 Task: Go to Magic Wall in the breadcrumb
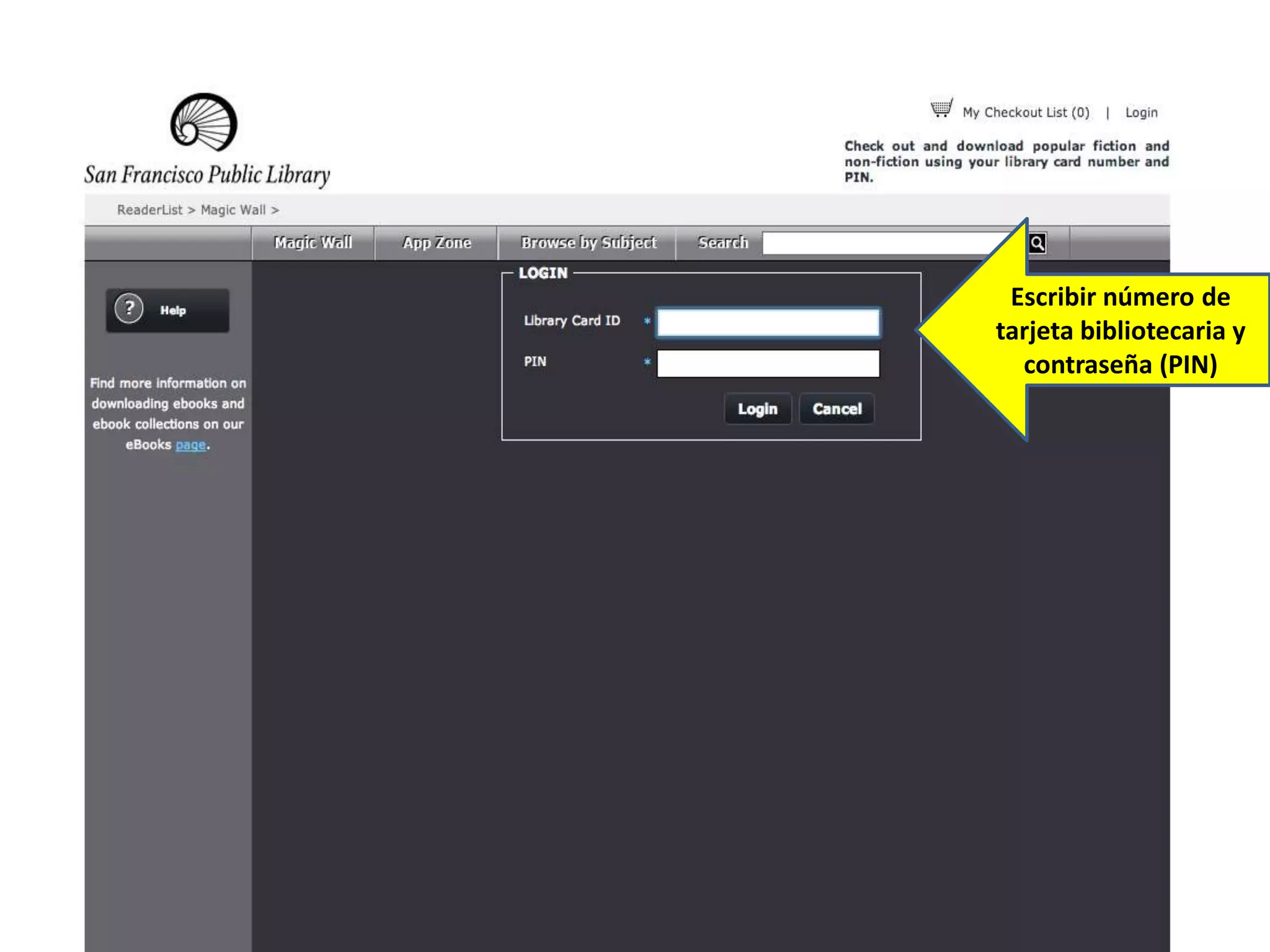click(x=233, y=210)
